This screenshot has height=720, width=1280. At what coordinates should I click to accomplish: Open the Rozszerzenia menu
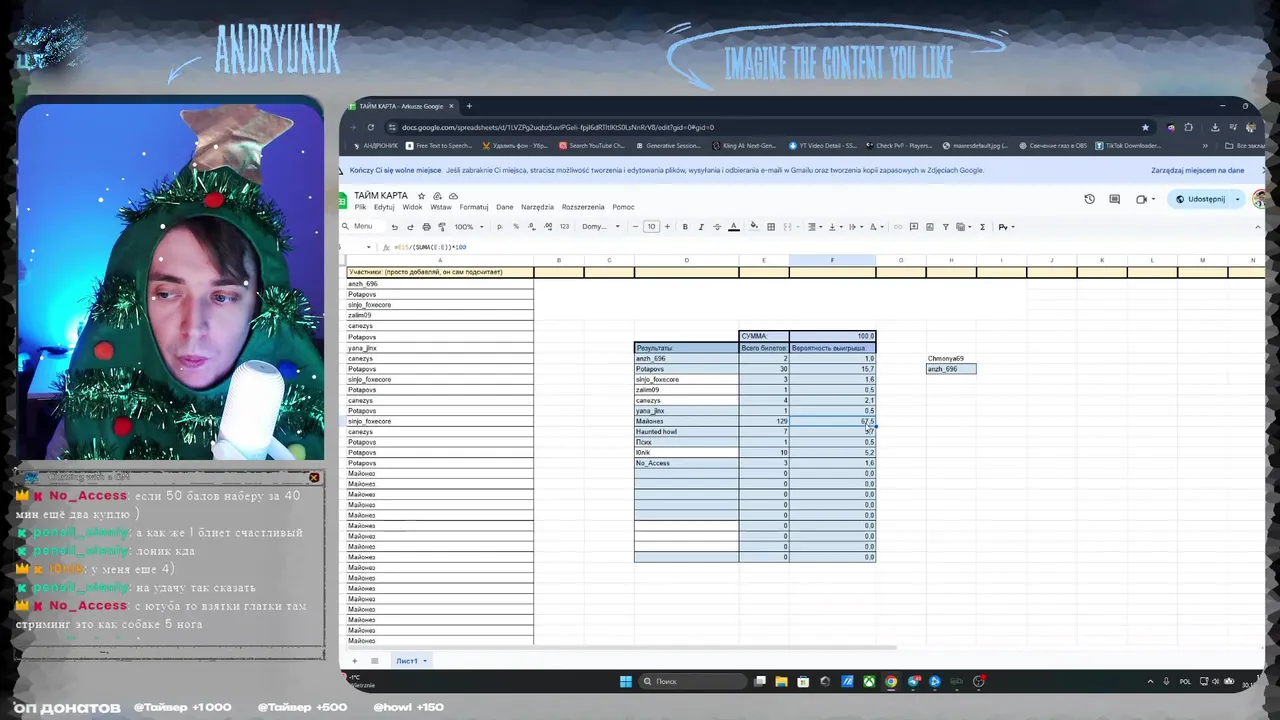(583, 207)
